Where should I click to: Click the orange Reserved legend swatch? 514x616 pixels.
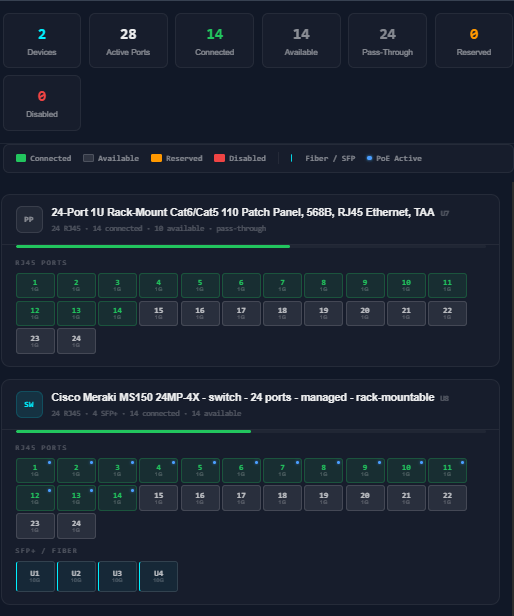[156, 158]
